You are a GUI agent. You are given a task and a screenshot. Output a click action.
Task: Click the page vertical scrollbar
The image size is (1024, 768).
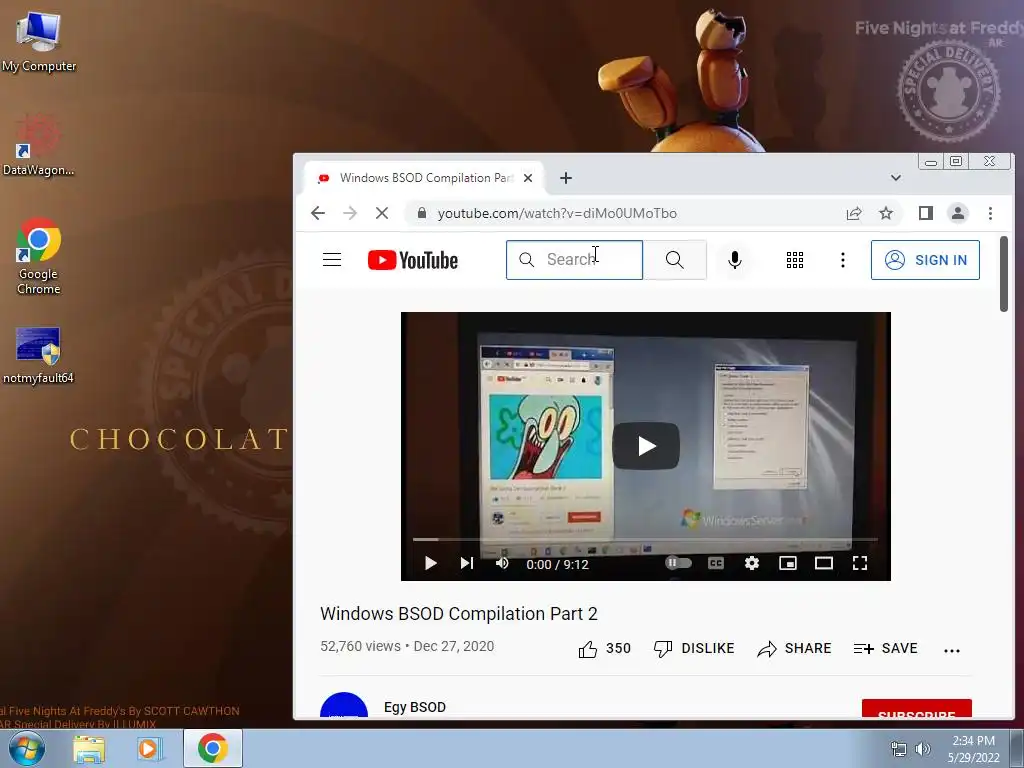click(1004, 274)
